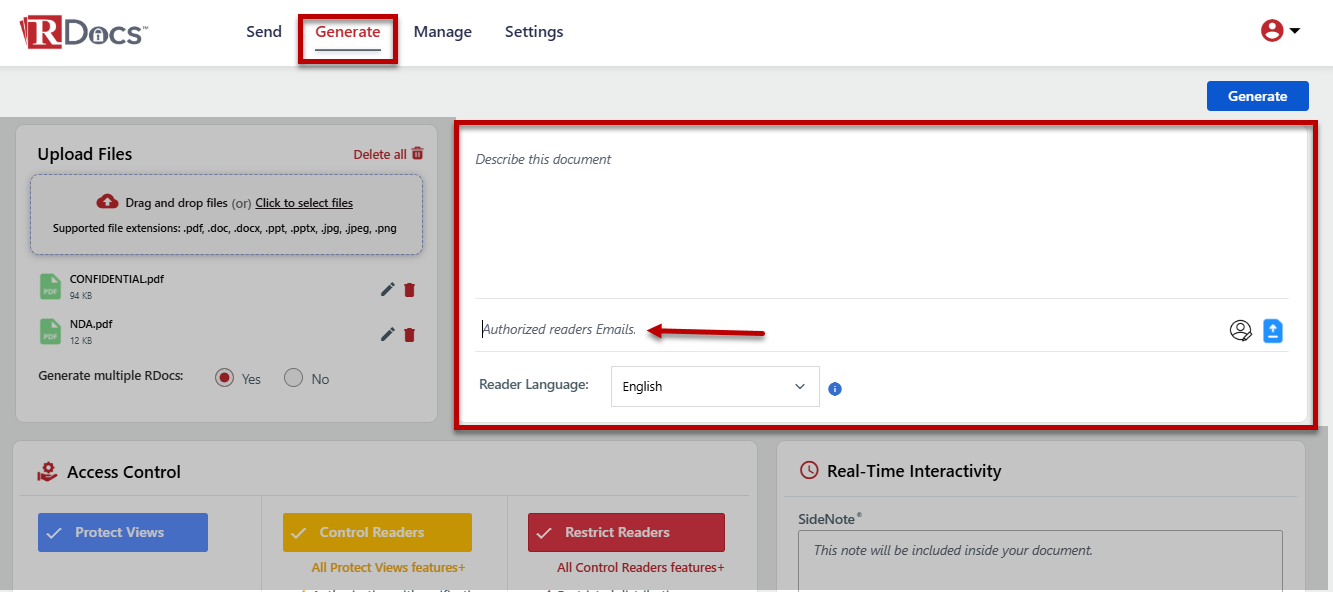Show Reader Language info tooltip icon
Screen dimensions: 1333x592
pos(835,389)
